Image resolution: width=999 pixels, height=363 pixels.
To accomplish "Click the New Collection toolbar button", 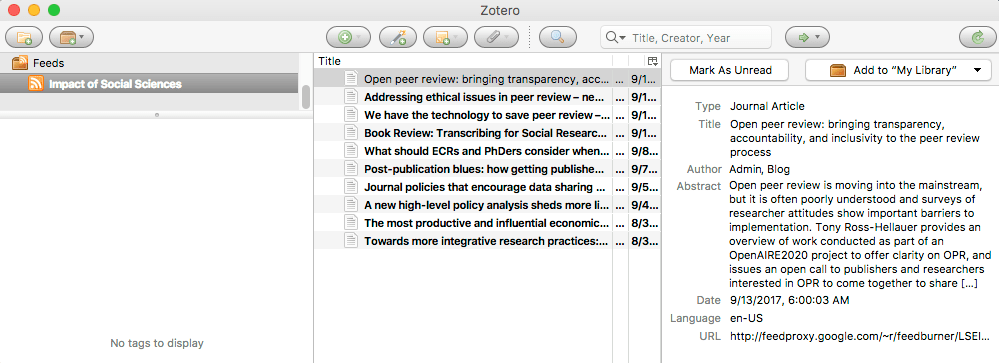I will click(24, 38).
